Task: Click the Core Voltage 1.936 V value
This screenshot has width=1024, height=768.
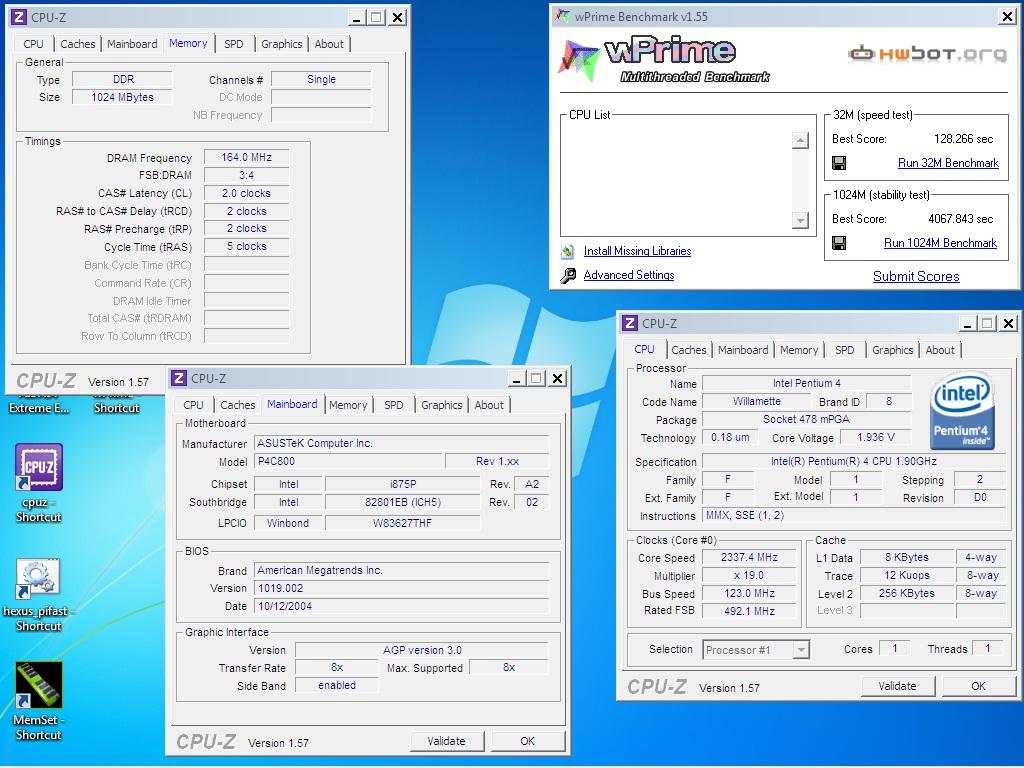Action: coord(876,437)
